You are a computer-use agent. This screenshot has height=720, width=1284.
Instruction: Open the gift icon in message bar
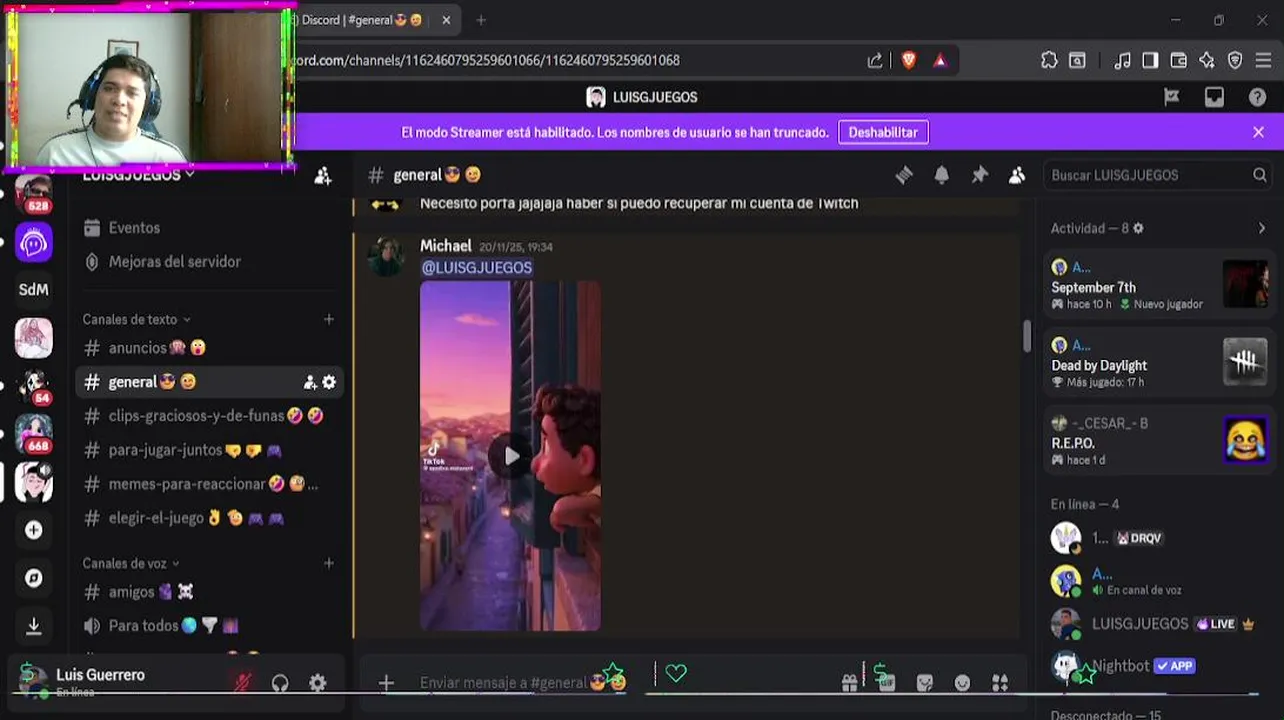click(x=849, y=683)
